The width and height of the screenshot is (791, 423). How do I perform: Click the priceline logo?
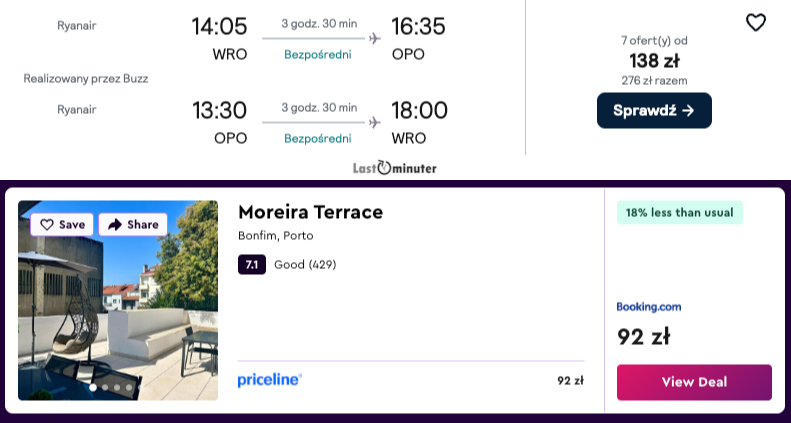(x=270, y=380)
